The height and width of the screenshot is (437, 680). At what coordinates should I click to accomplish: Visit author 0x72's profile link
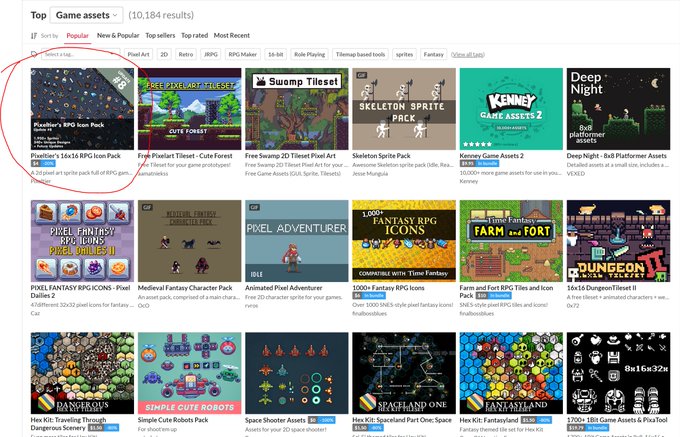572,306
